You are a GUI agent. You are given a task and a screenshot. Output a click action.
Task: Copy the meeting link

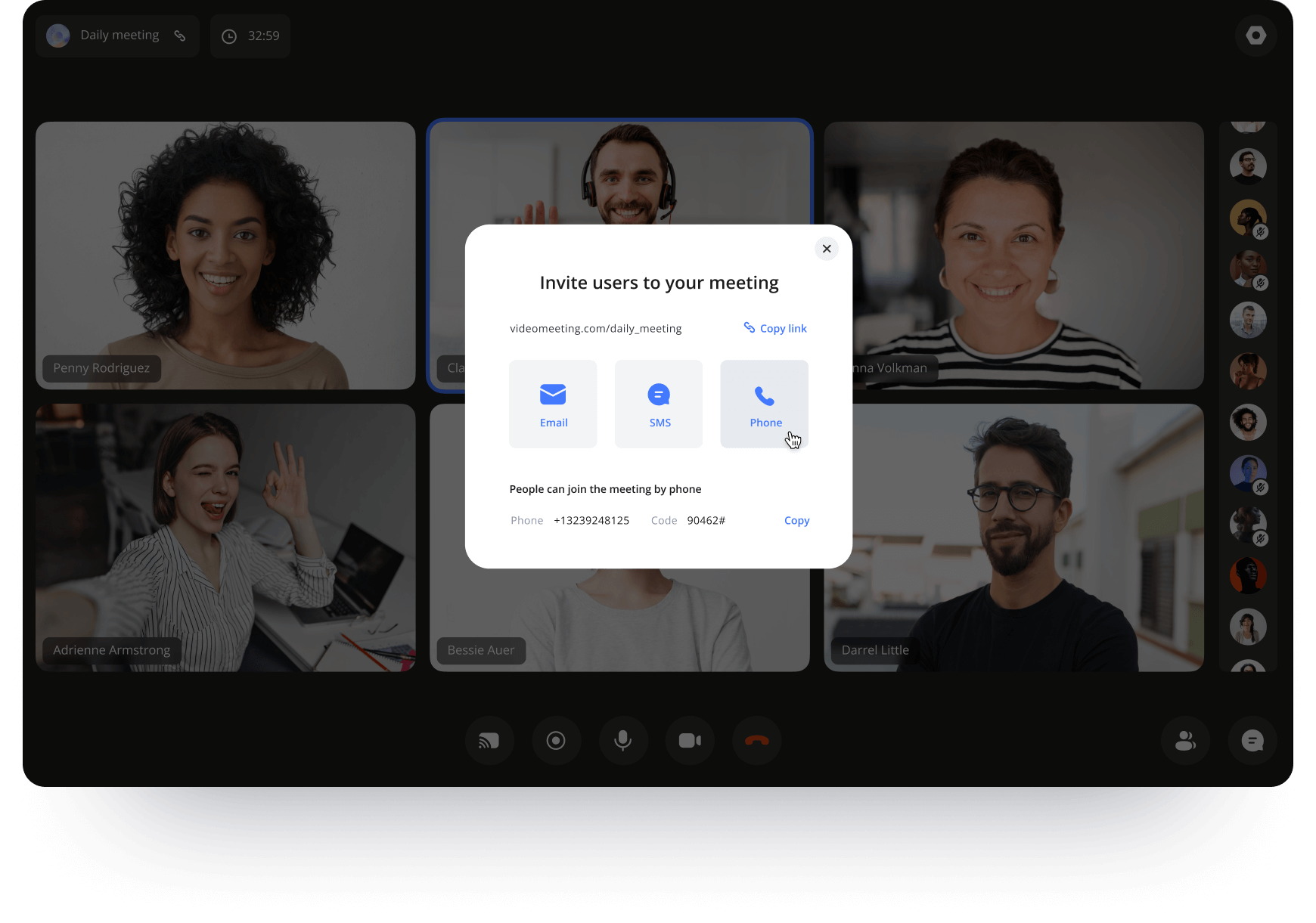pyautogui.click(x=775, y=328)
